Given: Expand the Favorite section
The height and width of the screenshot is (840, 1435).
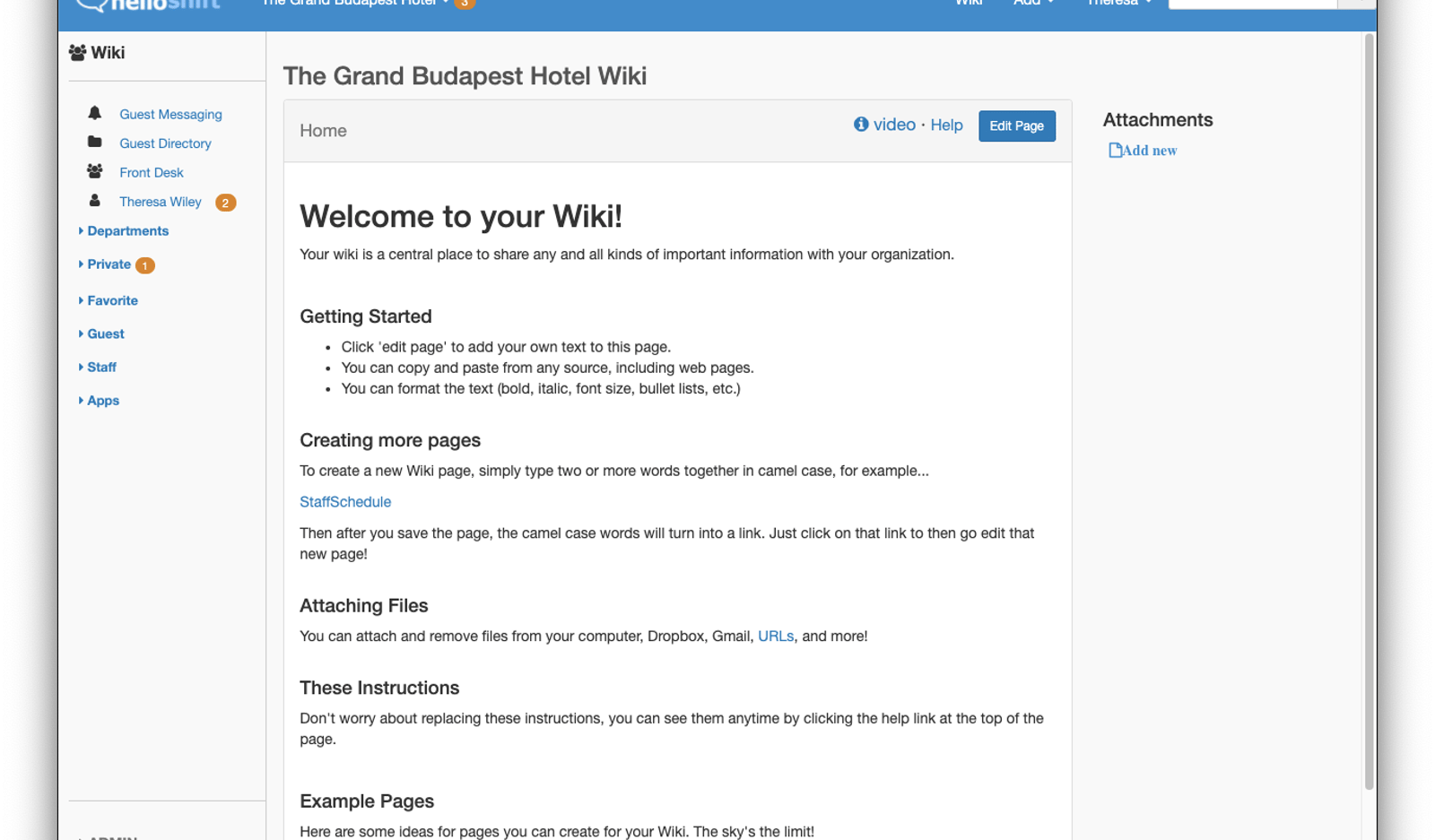Looking at the screenshot, I should (x=109, y=300).
